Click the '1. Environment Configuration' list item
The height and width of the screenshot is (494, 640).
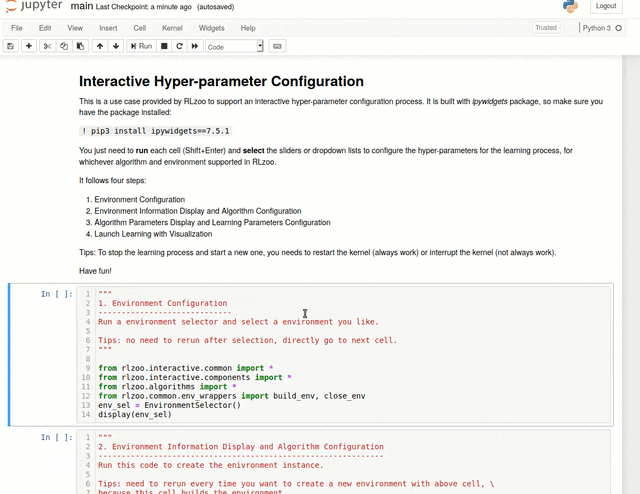(140, 200)
